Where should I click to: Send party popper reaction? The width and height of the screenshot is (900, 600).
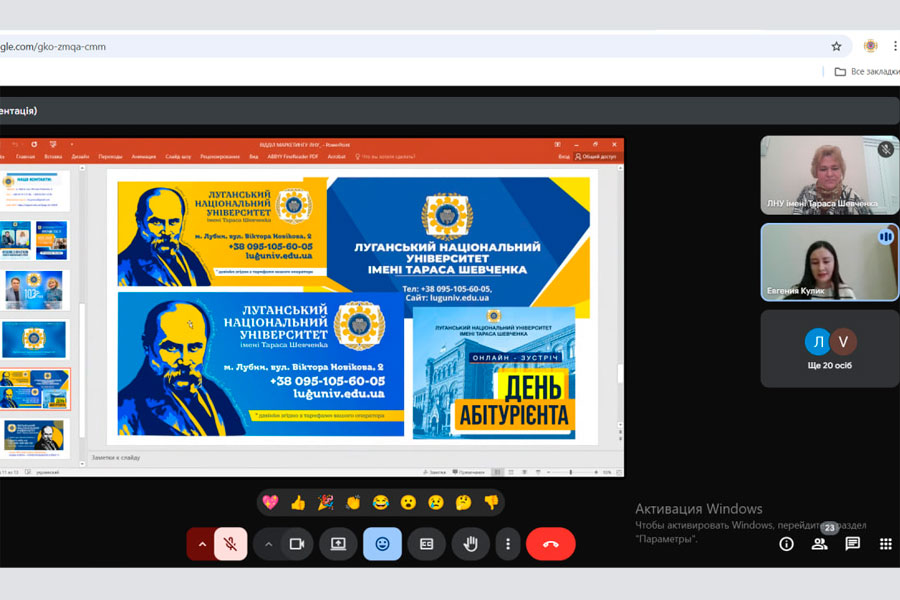point(325,502)
